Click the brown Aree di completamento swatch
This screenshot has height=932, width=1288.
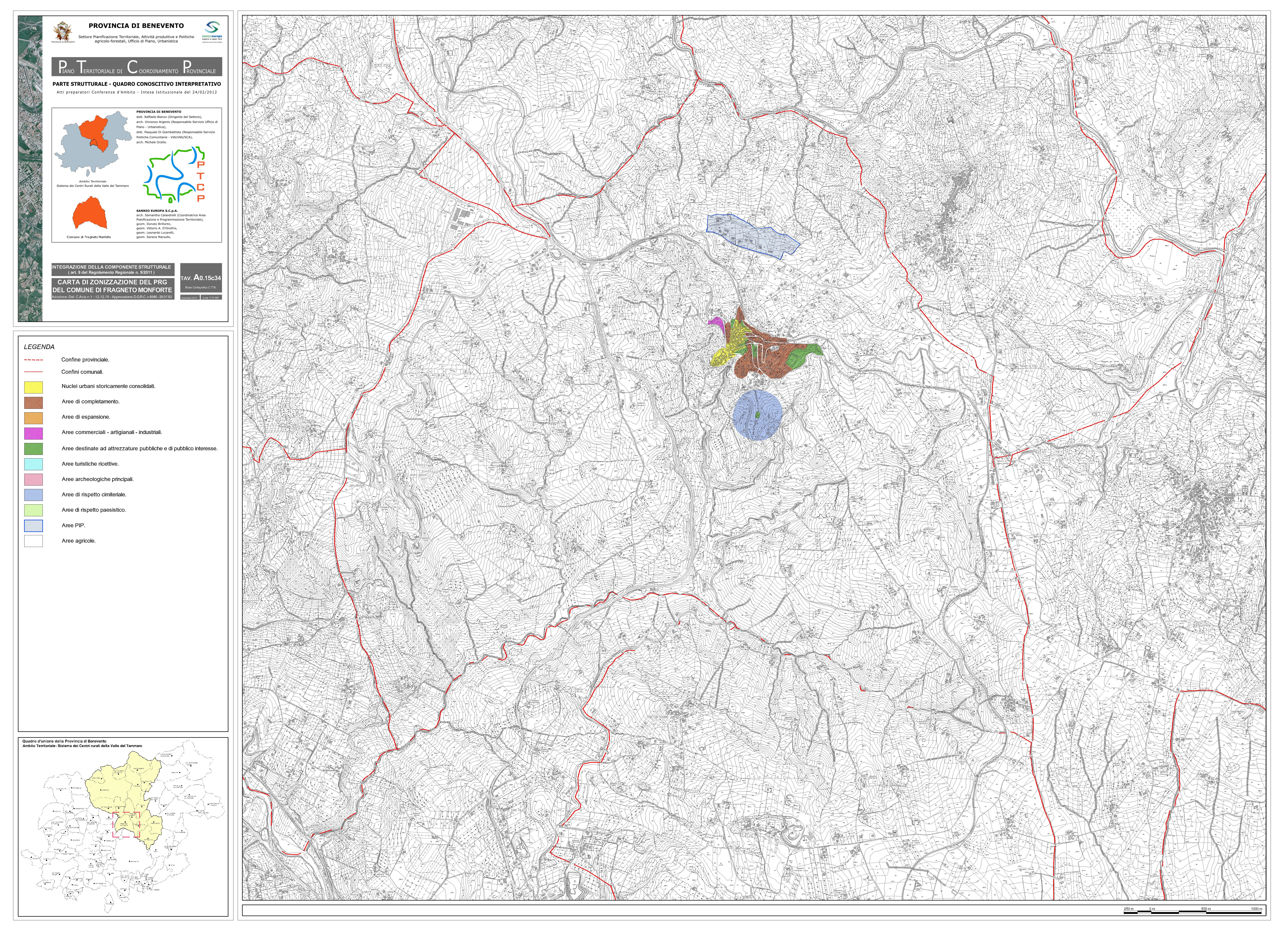33,403
